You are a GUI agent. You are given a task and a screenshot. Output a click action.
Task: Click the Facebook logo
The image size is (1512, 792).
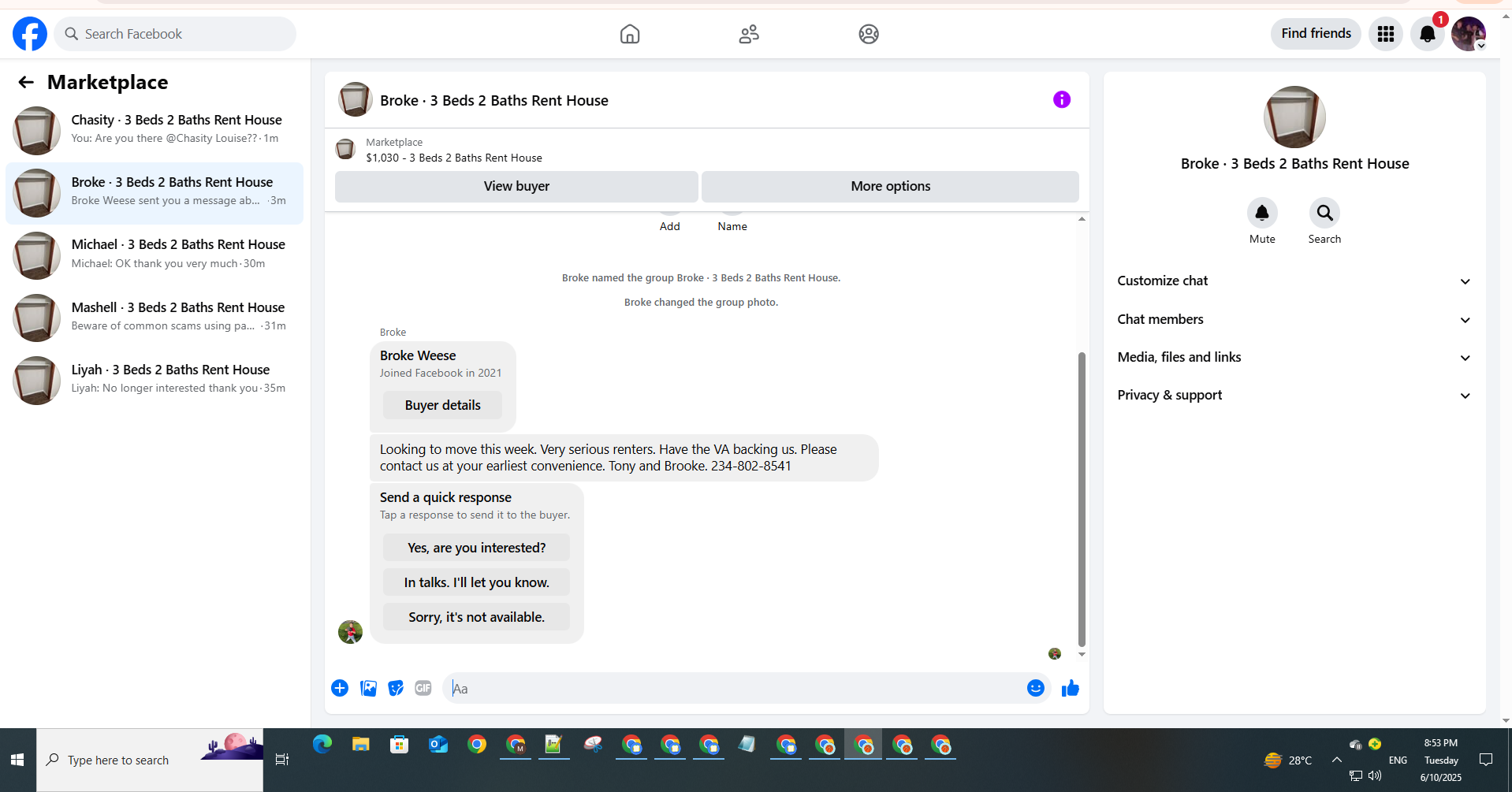pyautogui.click(x=30, y=34)
